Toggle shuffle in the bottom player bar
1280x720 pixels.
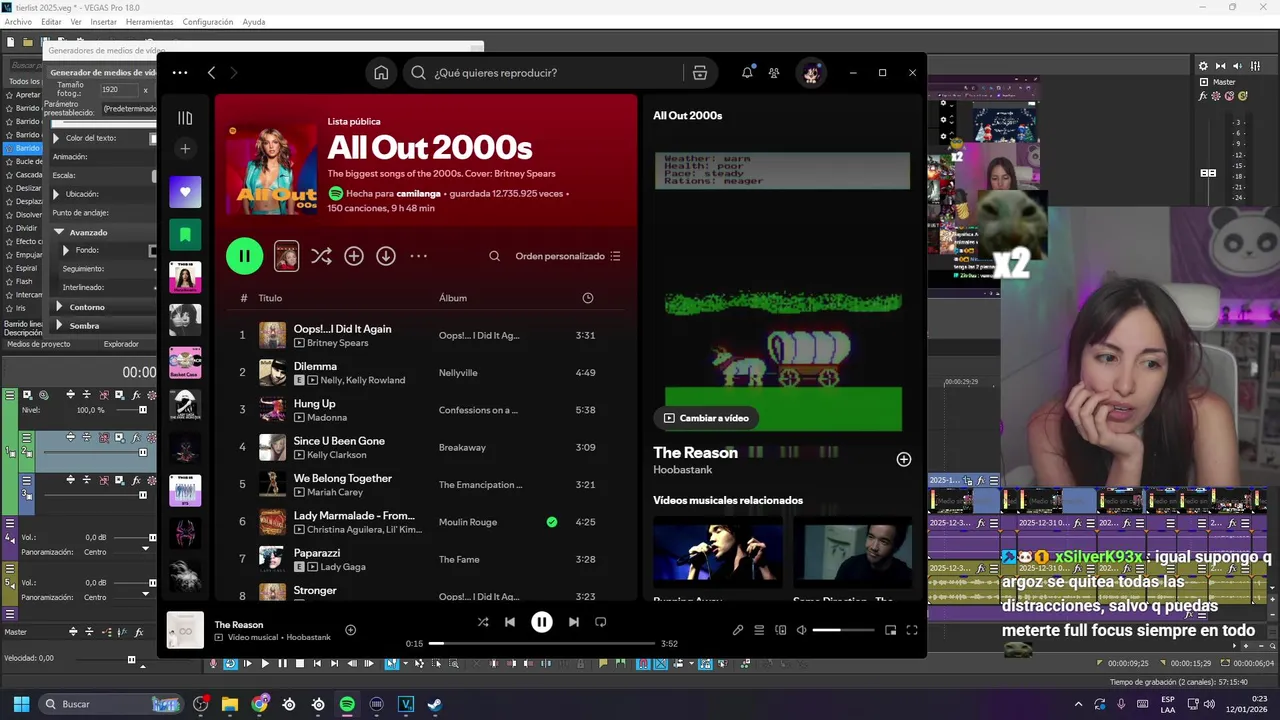pos(483,622)
